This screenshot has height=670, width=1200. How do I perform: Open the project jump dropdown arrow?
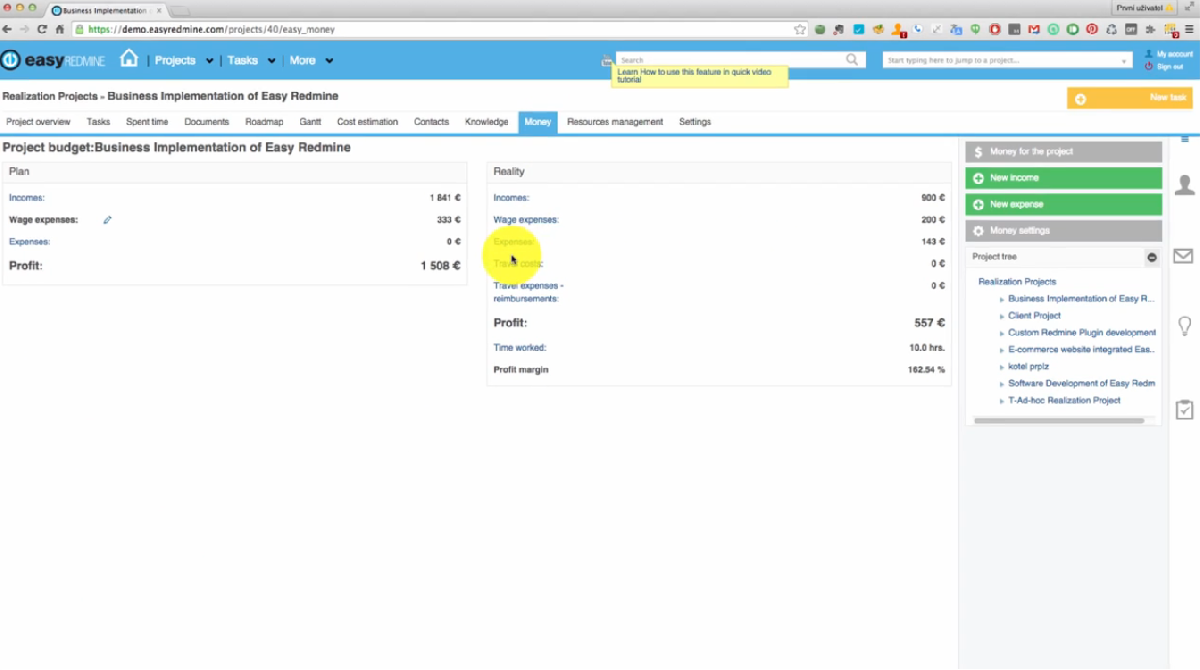click(x=1125, y=61)
